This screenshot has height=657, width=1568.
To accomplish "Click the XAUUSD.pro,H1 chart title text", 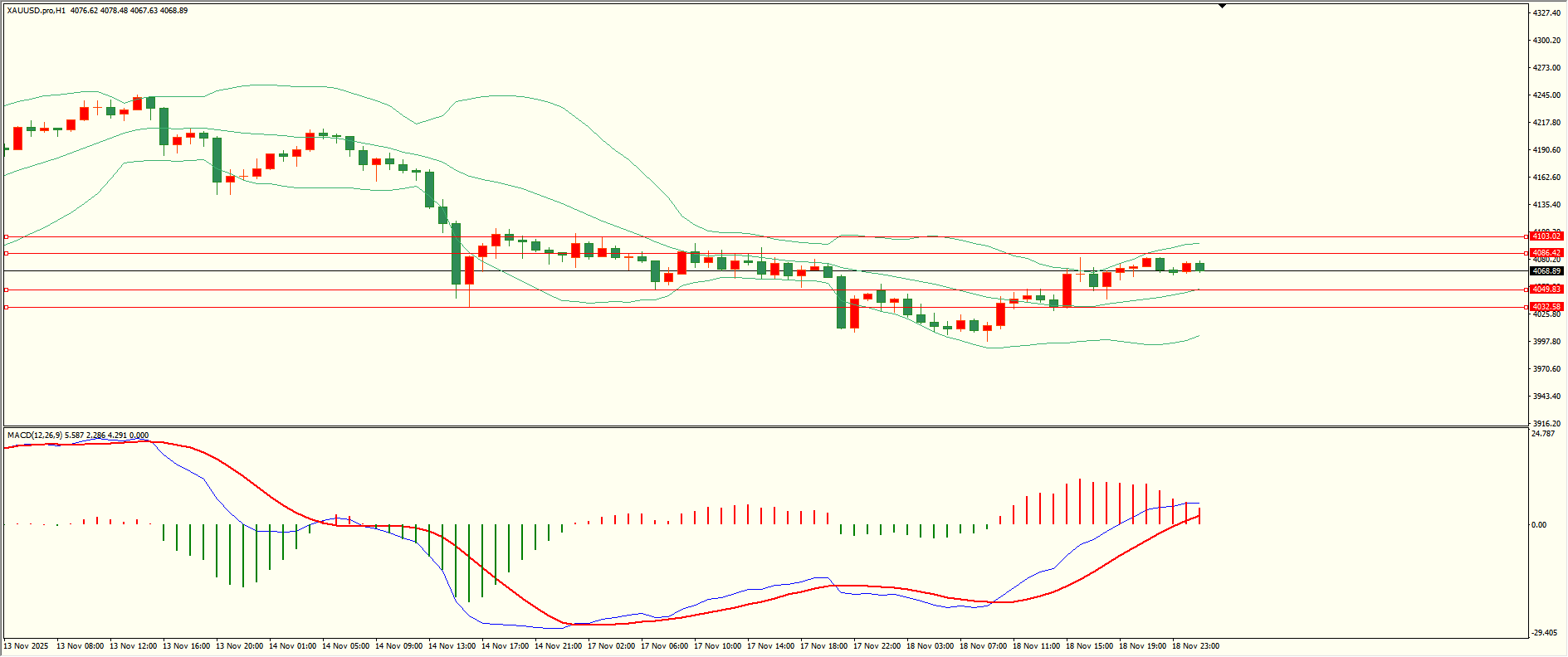I will [37, 11].
